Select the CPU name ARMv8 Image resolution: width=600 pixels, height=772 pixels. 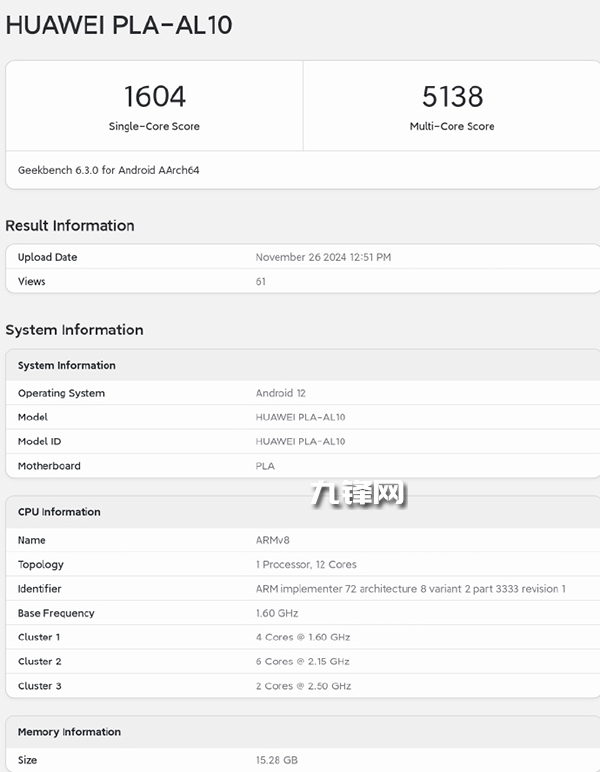pyautogui.click(x=273, y=540)
